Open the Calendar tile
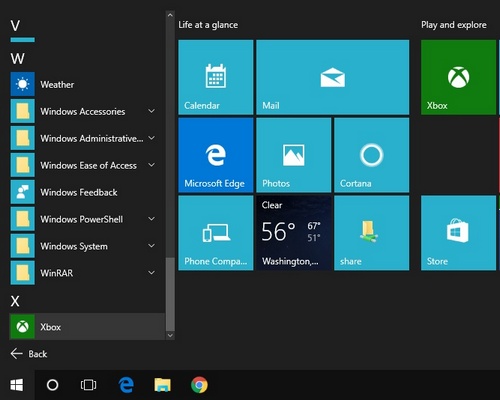 [216, 77]
